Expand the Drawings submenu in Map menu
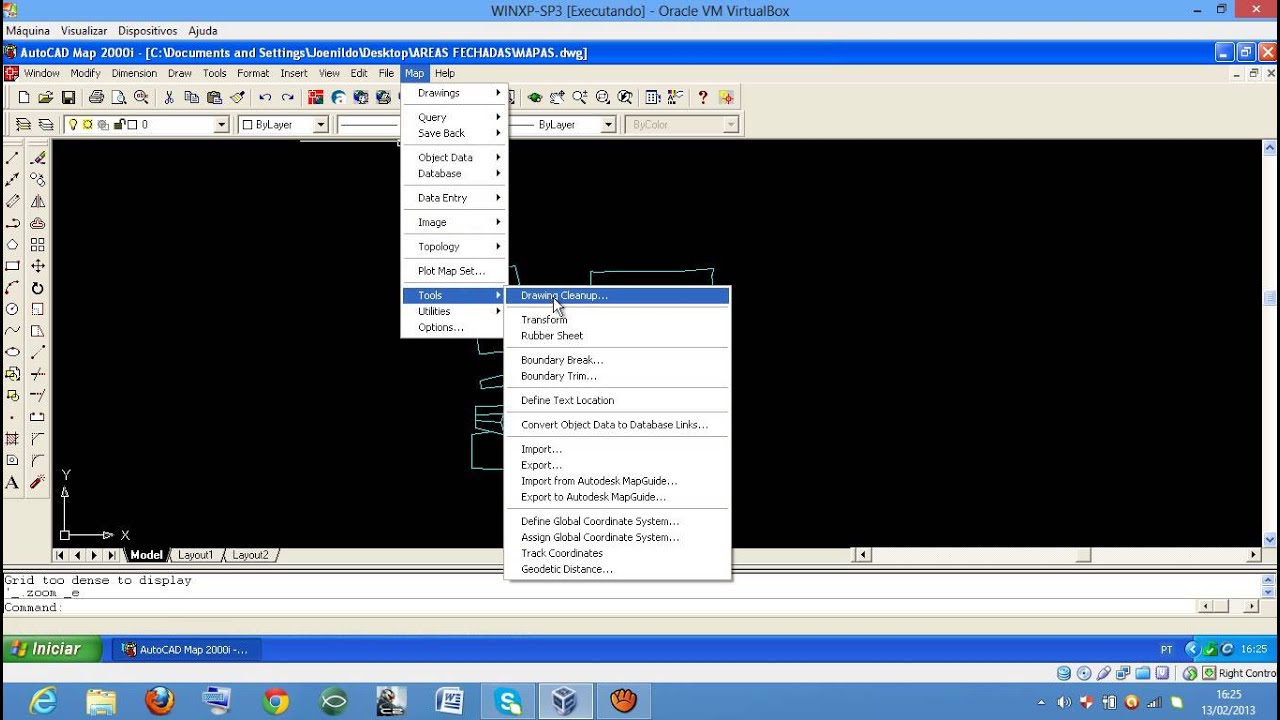 pyautogui.click(x=455, y=93)
